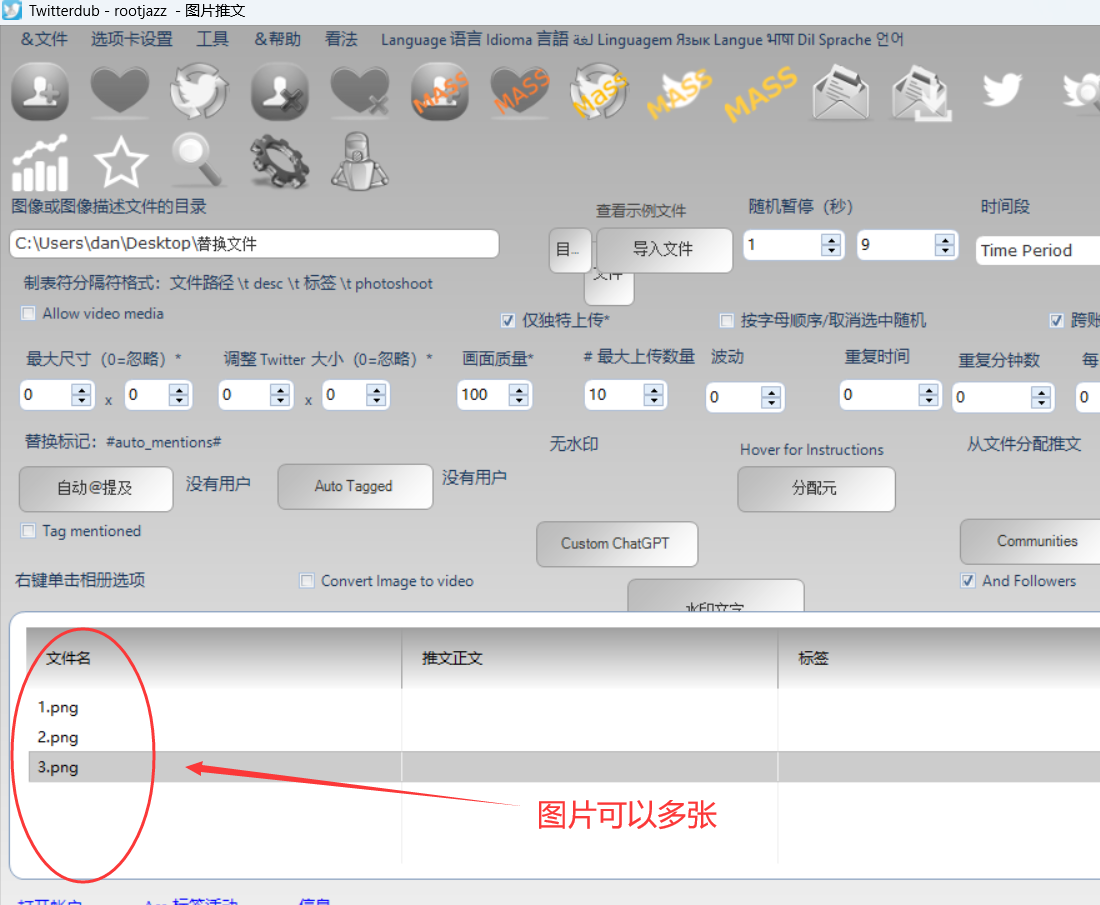Image resolution: width=1100 pixels, height=905 pixels.
Task: Disable the 仅独特上传 checkbox
Action: 509,320
